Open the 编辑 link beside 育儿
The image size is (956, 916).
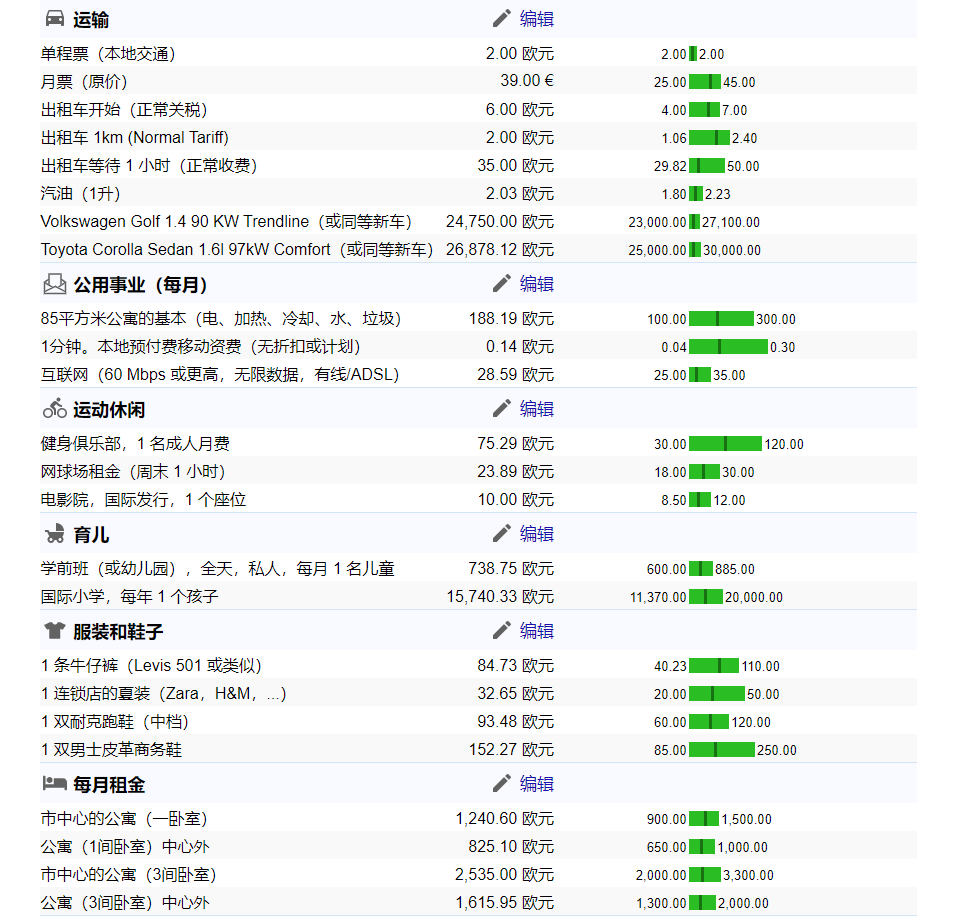tap(537, 533)
